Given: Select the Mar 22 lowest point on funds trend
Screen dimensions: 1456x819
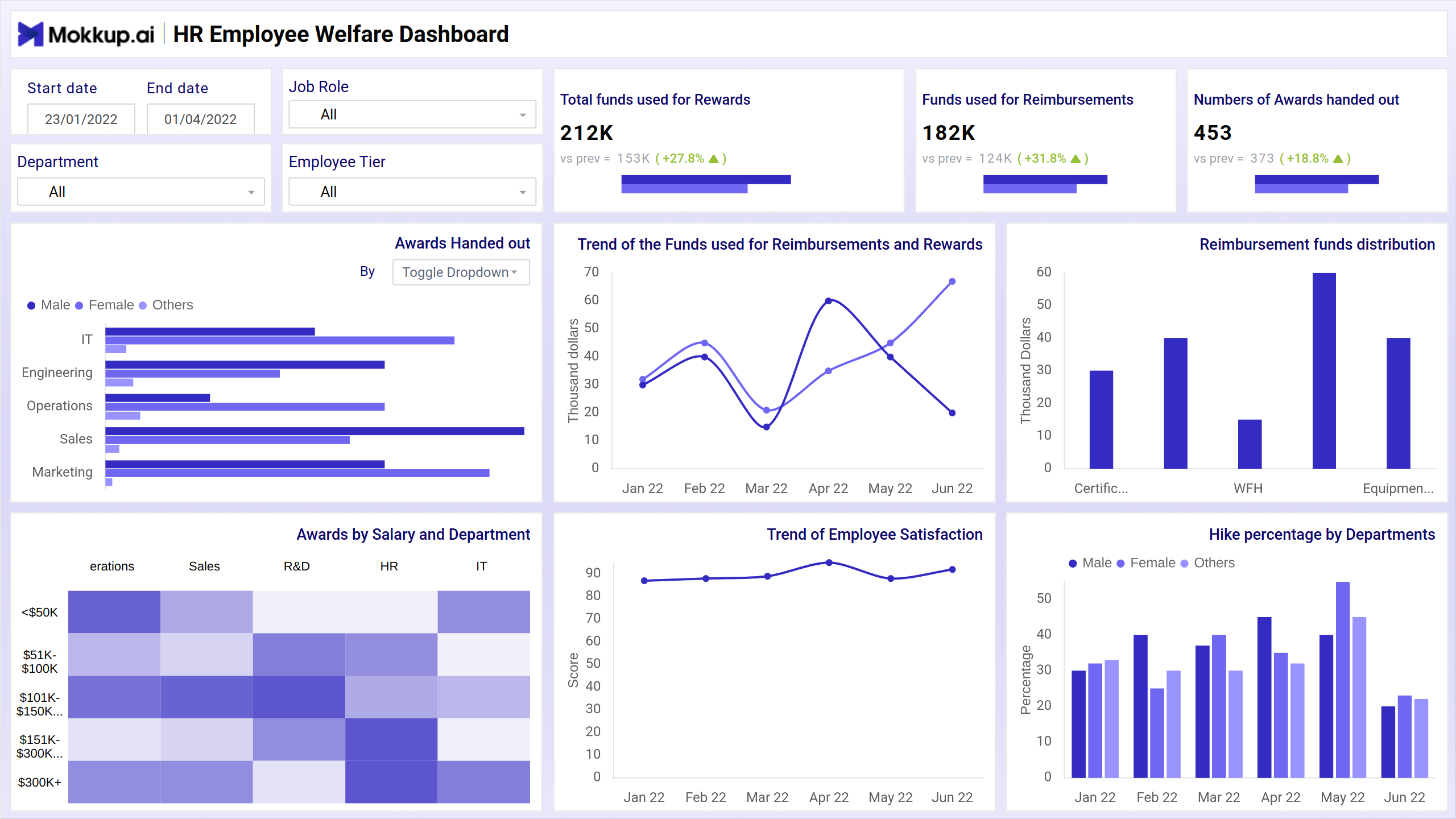Looking at the screenshot, I should tap(767, 427).
